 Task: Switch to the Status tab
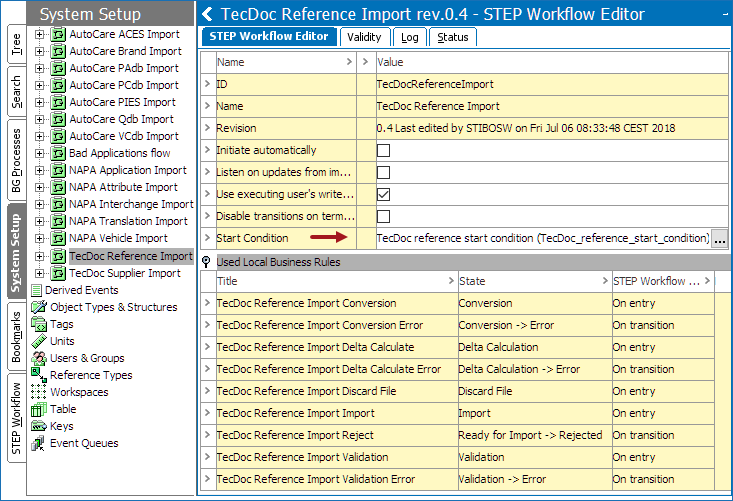coord(453,37)
